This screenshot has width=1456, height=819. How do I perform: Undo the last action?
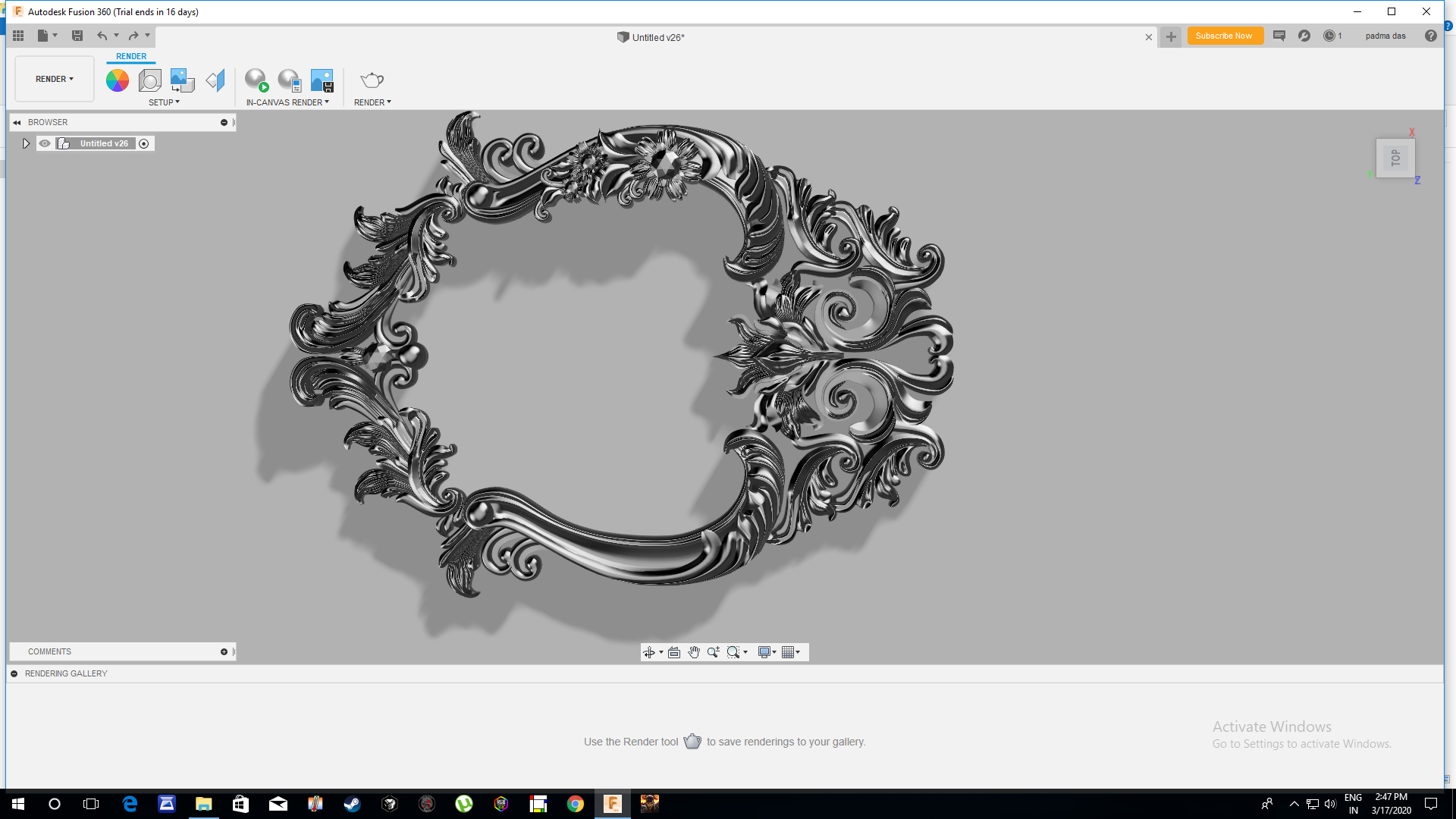pyautogui.click(x=102, y=36)
